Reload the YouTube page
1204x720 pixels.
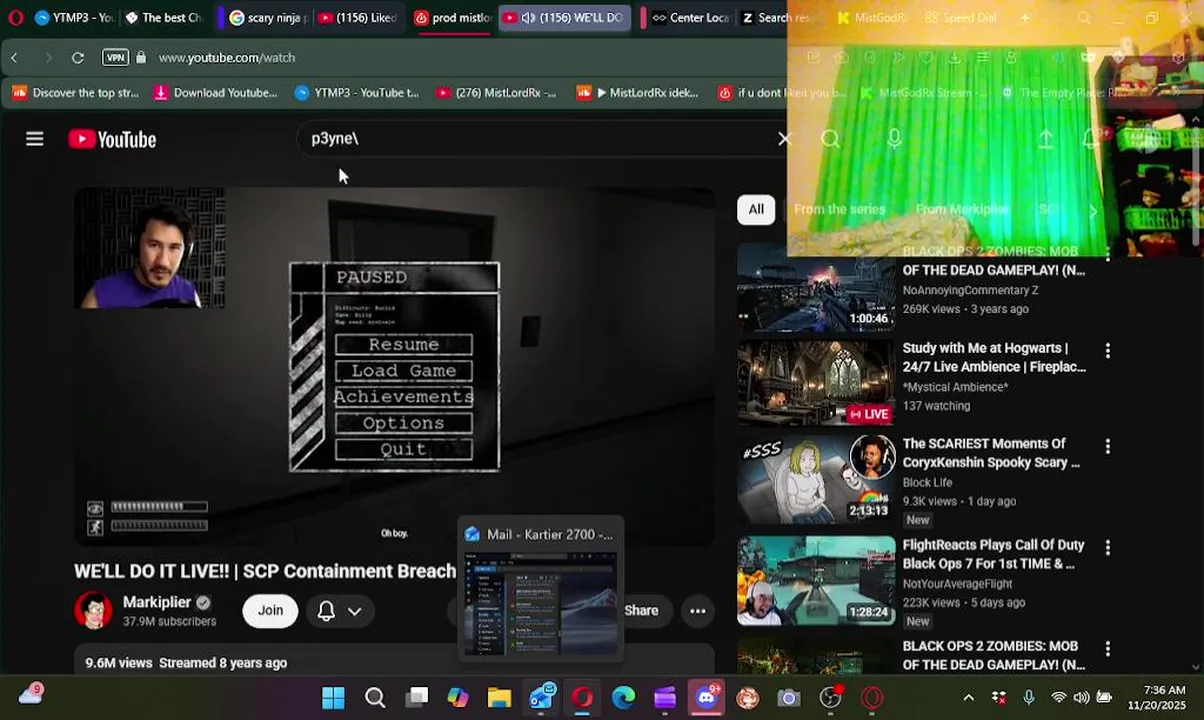pos(78,58)
